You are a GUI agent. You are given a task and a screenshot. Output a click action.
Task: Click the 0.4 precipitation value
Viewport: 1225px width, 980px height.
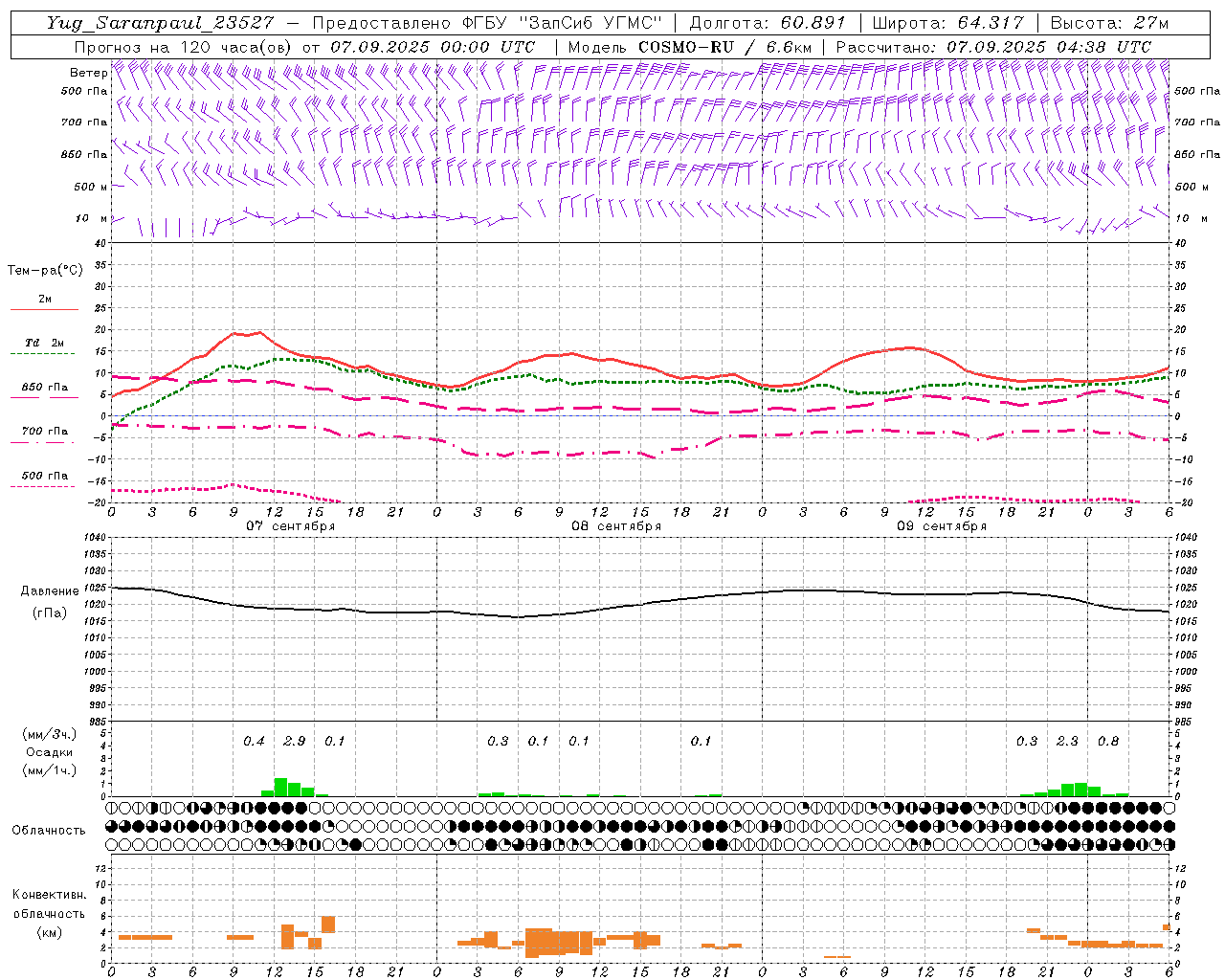point(254,741)
